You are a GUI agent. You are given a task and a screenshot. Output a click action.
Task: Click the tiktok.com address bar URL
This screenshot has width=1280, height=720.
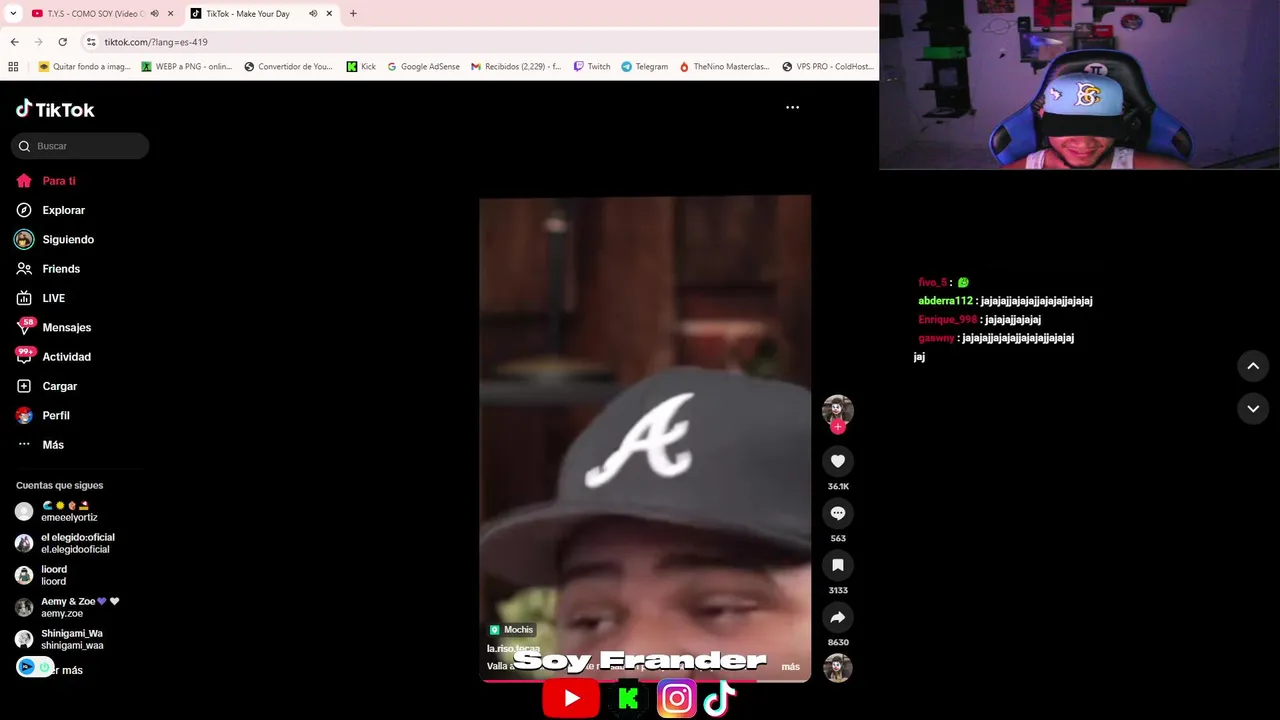coord(156,42)
